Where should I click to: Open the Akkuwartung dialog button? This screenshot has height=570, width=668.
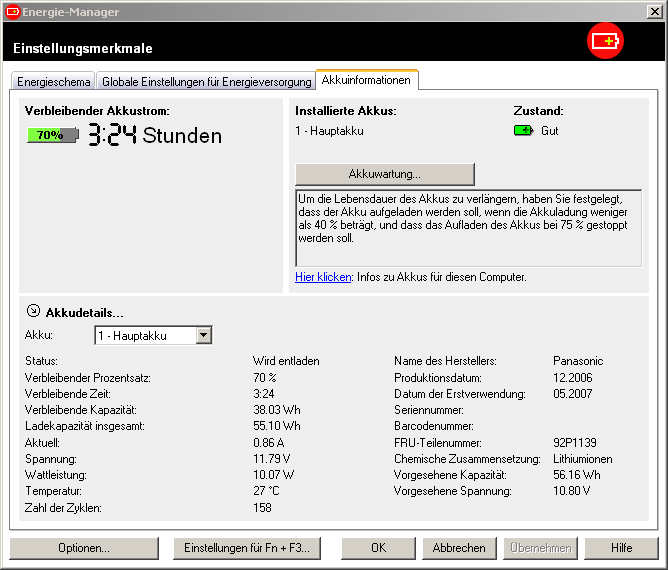click(385, 174)
